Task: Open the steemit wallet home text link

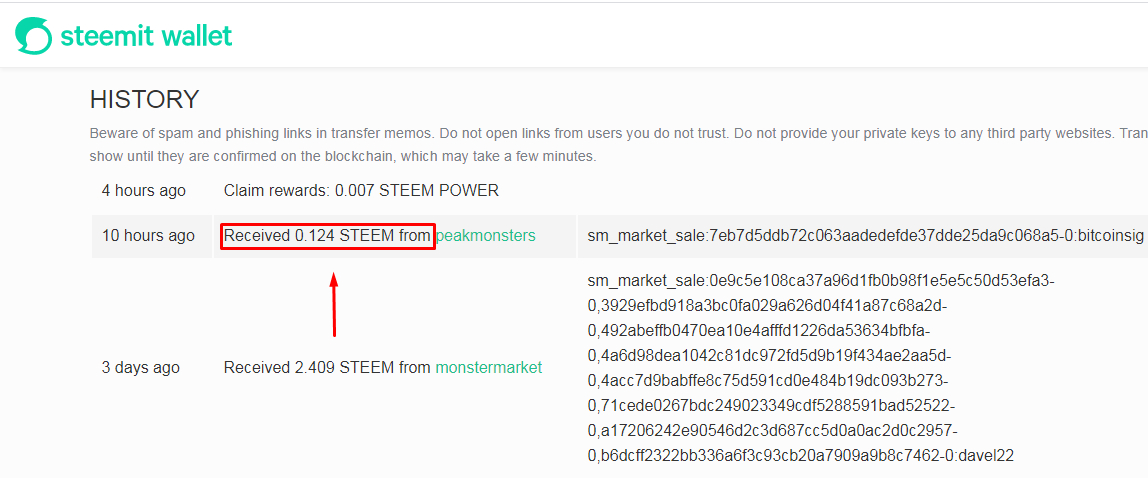Action: click(146, 36)
